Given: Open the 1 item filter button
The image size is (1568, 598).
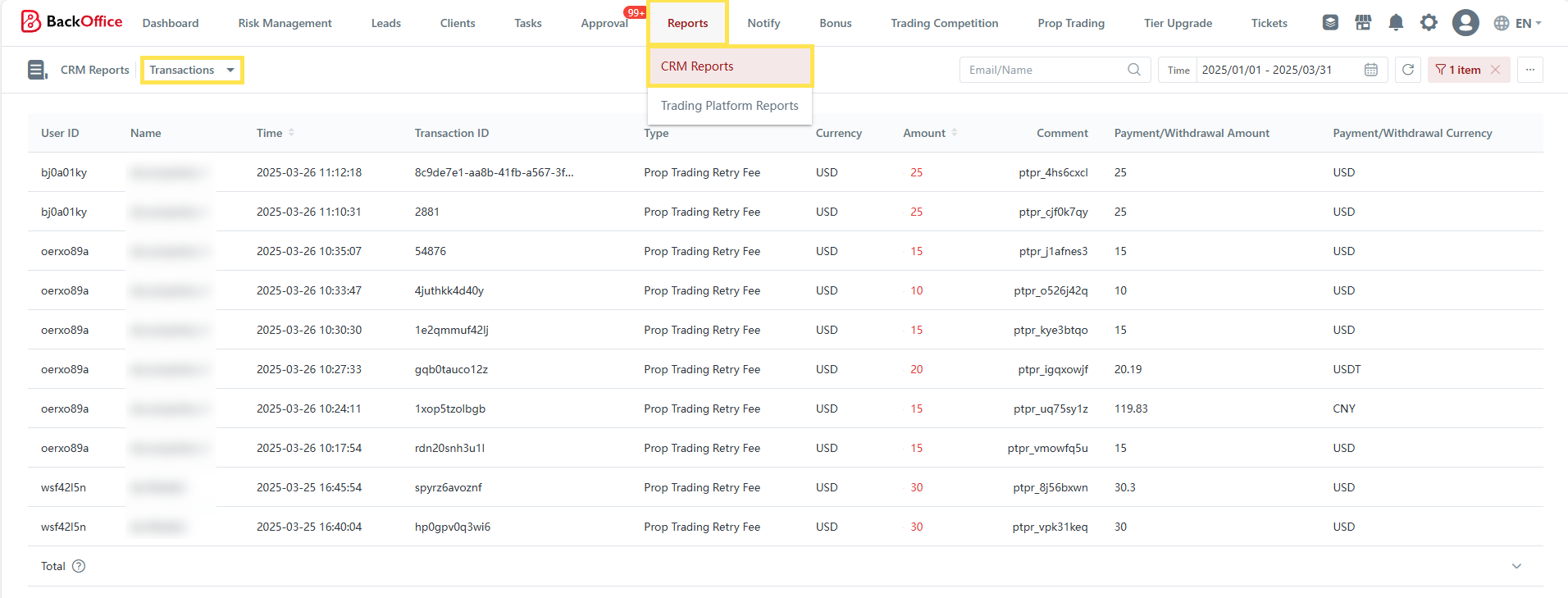Looking at the screenshot, I should click(x=1459, y=70).
